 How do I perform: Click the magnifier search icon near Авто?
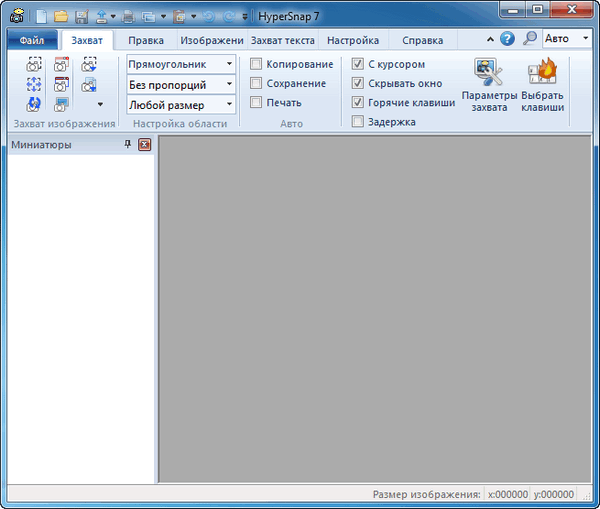pyautogui.click(x=529, y=40)
